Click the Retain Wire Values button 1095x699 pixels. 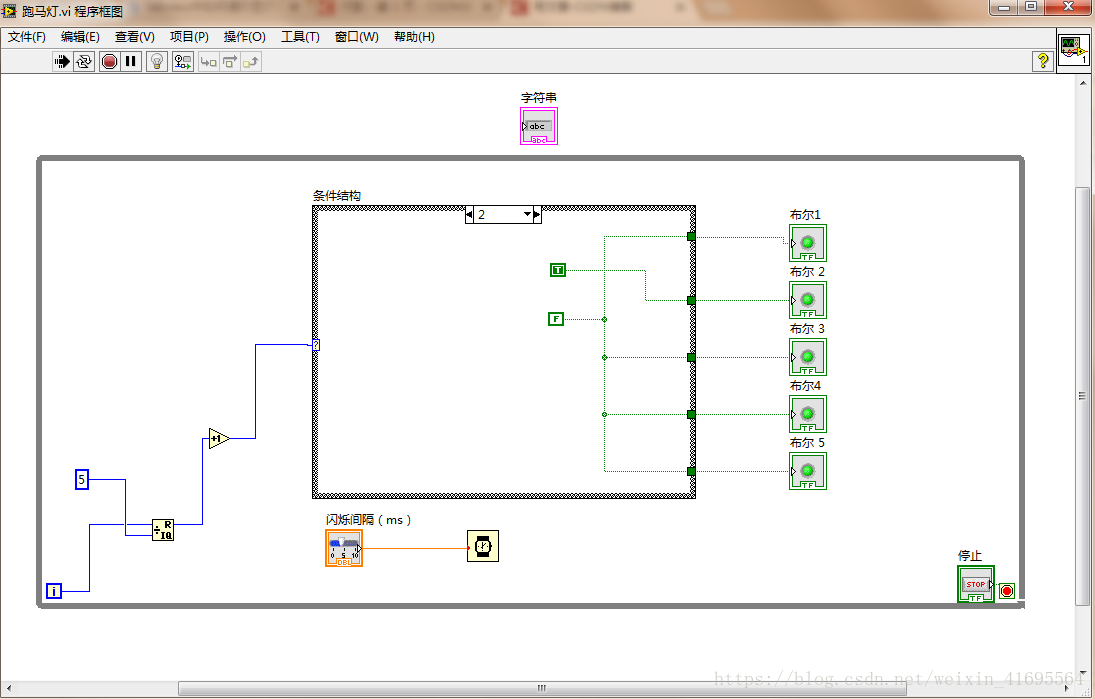[x=182, y=61]
